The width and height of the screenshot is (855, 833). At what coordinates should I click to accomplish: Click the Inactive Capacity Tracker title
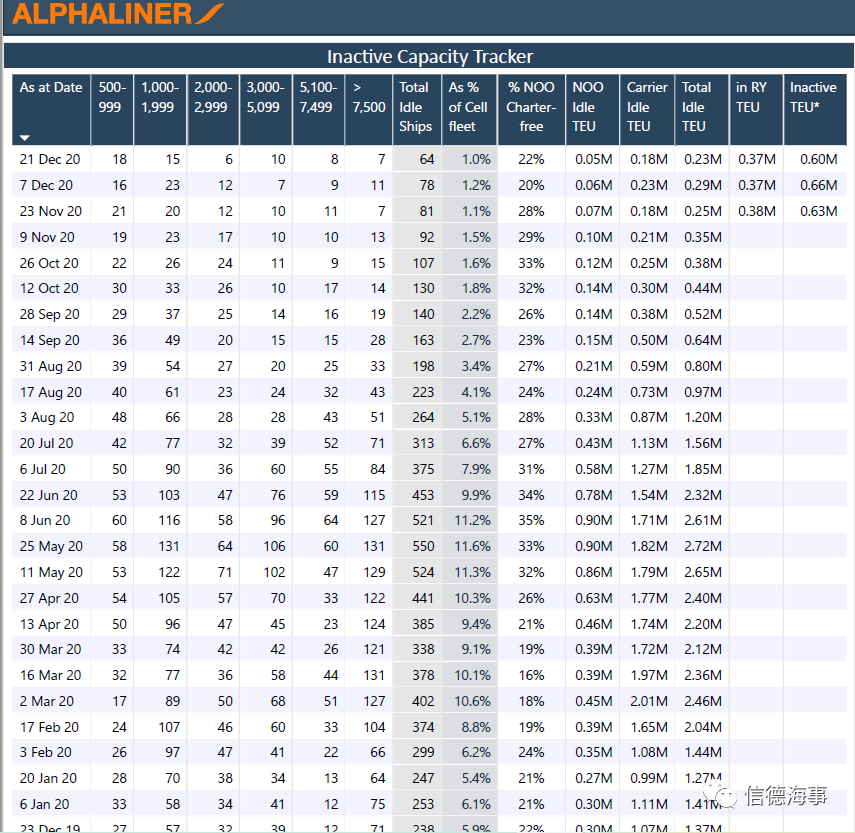pyautogui.click(x=430, y=57)
